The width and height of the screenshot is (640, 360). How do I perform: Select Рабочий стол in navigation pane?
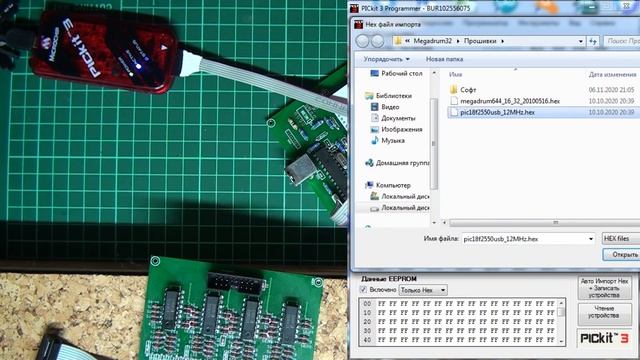tap(402, 73)
